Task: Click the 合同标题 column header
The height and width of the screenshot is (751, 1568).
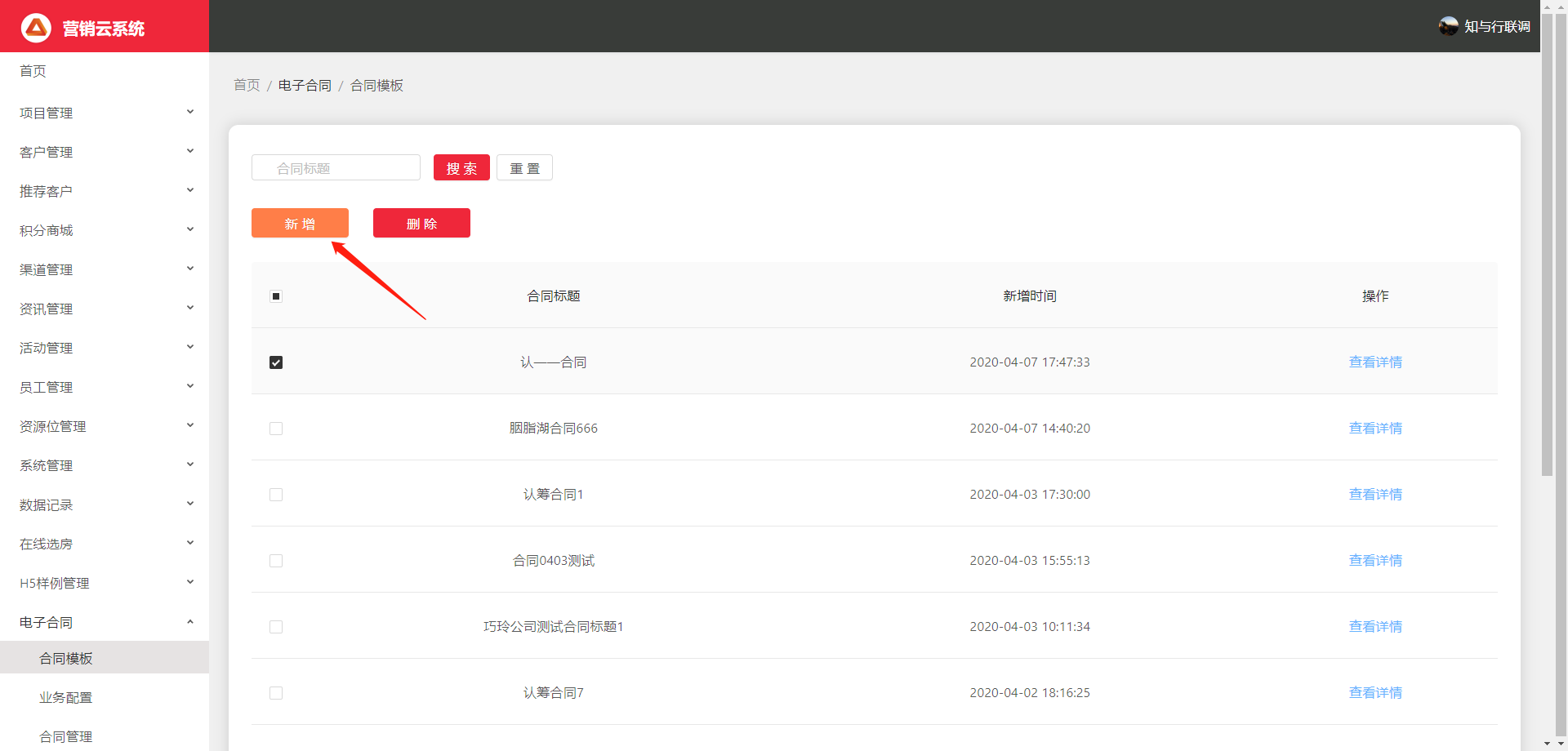Action: click(x=554, y=296)
